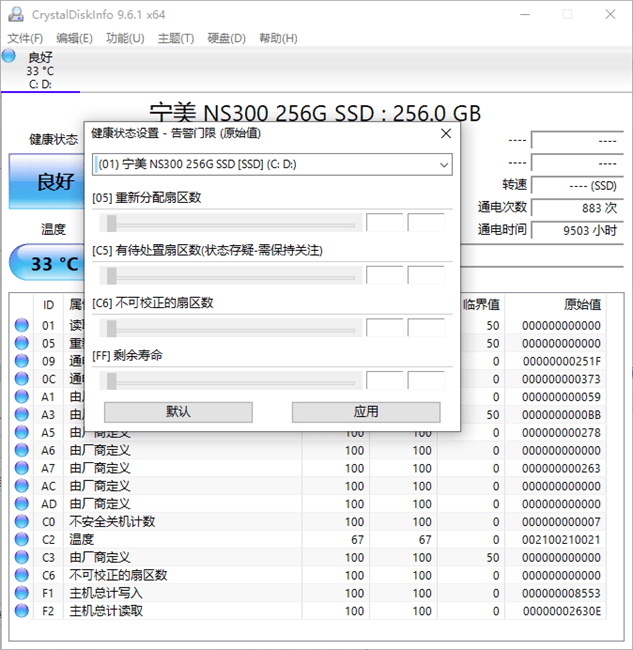Open the disk selection dropdown in dialog
The image size is (633, 650).
coord(272,164)
